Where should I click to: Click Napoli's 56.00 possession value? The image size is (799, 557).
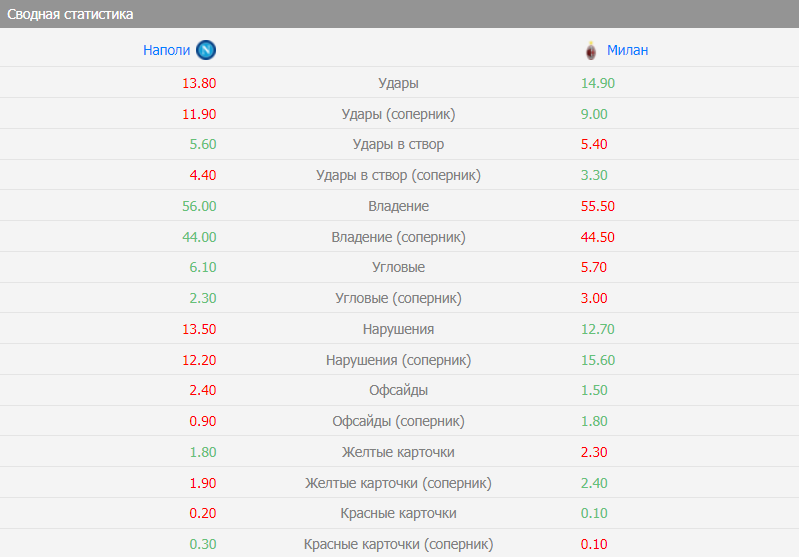[199, 206]
